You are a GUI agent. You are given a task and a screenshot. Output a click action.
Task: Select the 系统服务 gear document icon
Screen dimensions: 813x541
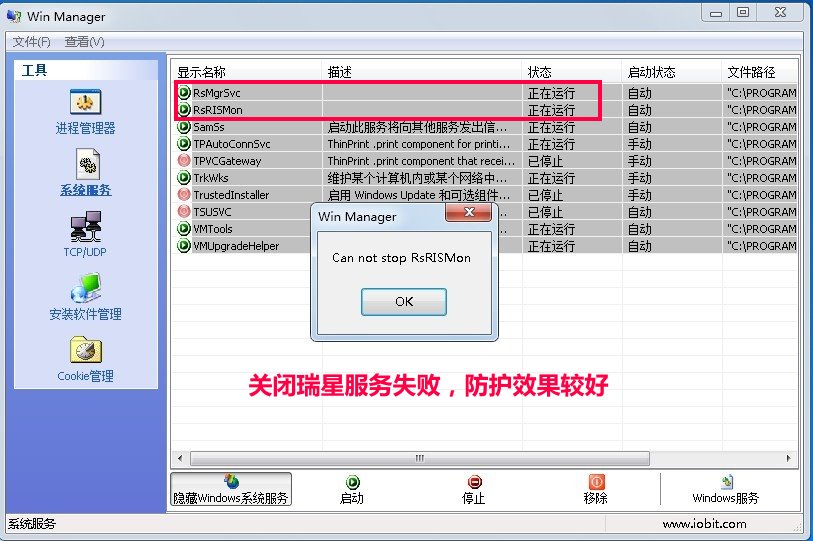tap(87, 164)
